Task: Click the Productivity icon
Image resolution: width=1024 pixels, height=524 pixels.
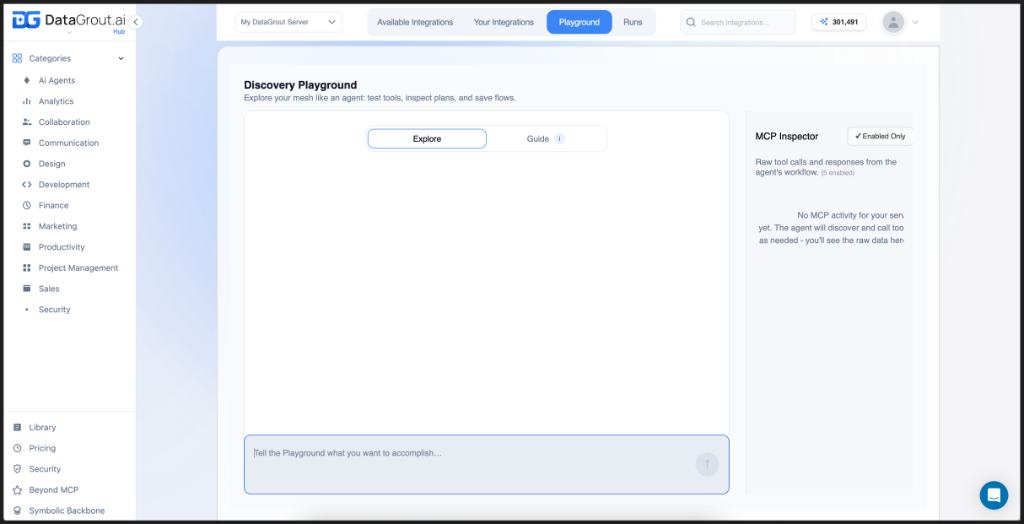Action: pos(27,247)
